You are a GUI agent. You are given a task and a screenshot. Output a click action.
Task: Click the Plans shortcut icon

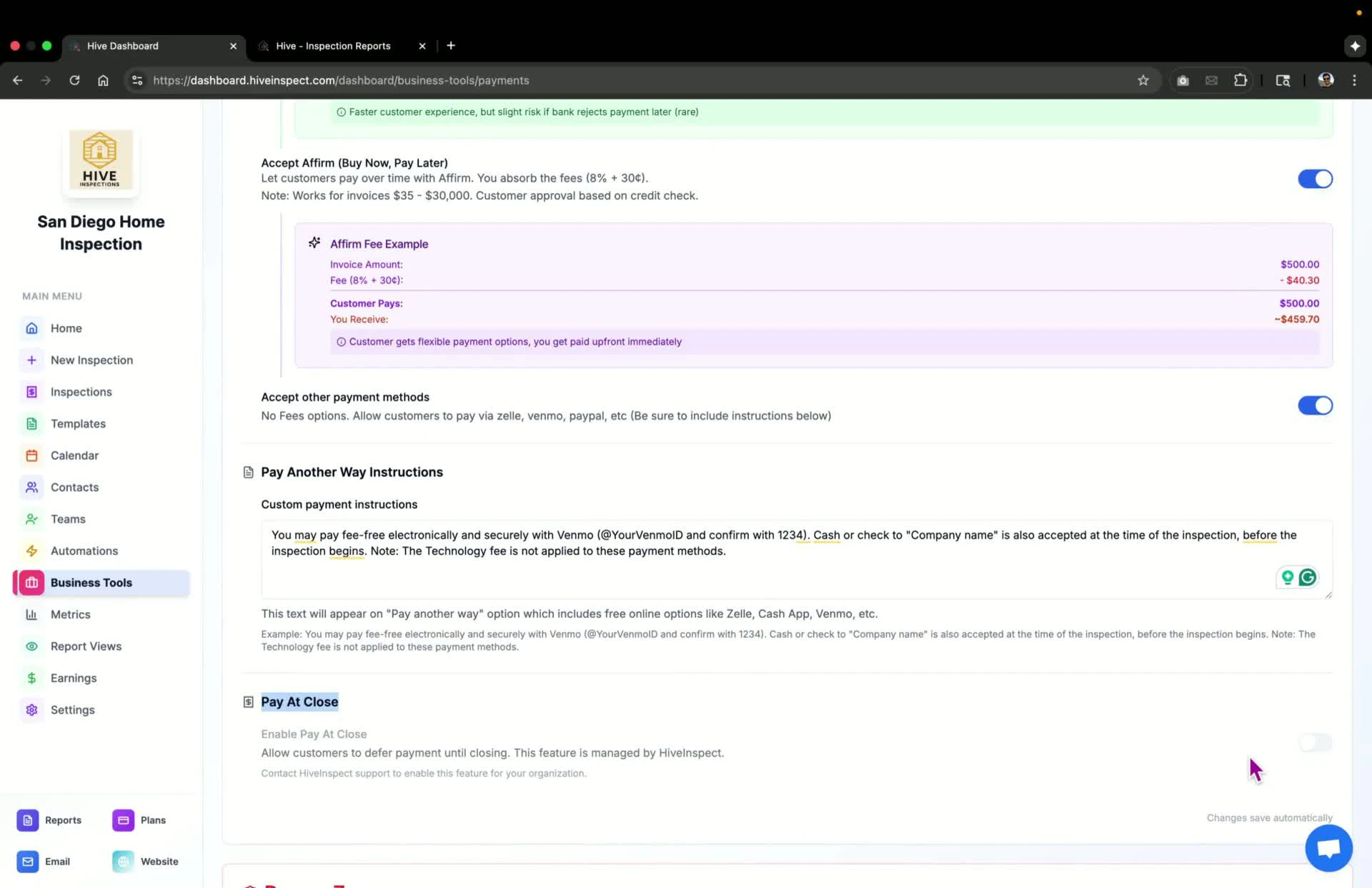[x=123, y=820]
